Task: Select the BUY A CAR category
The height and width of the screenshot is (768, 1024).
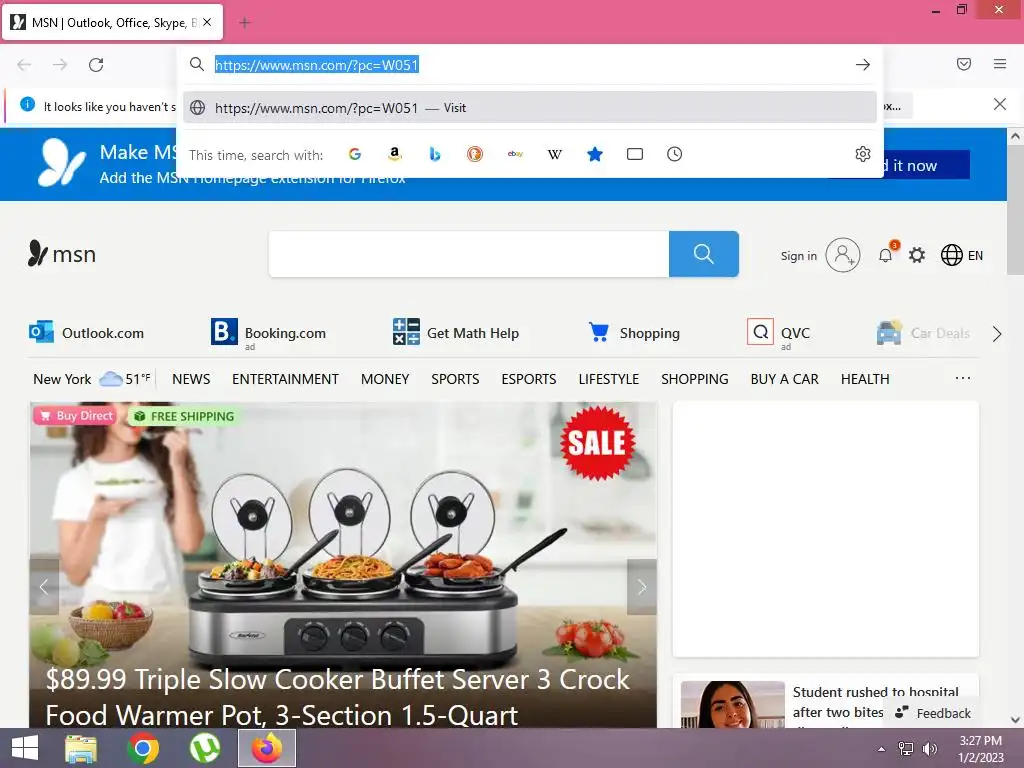Action: [x=784, y=379]
